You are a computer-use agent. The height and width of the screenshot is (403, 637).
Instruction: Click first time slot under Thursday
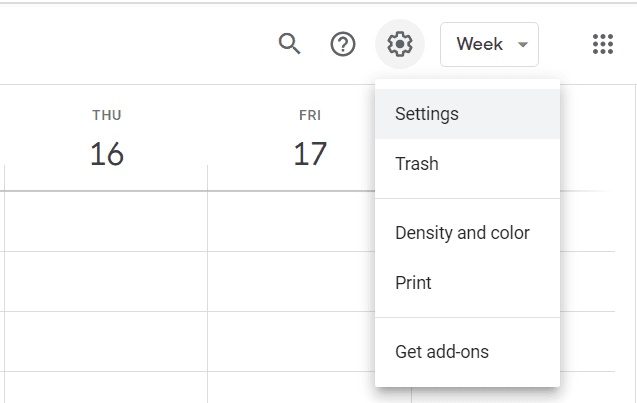[x=106, y=221]
